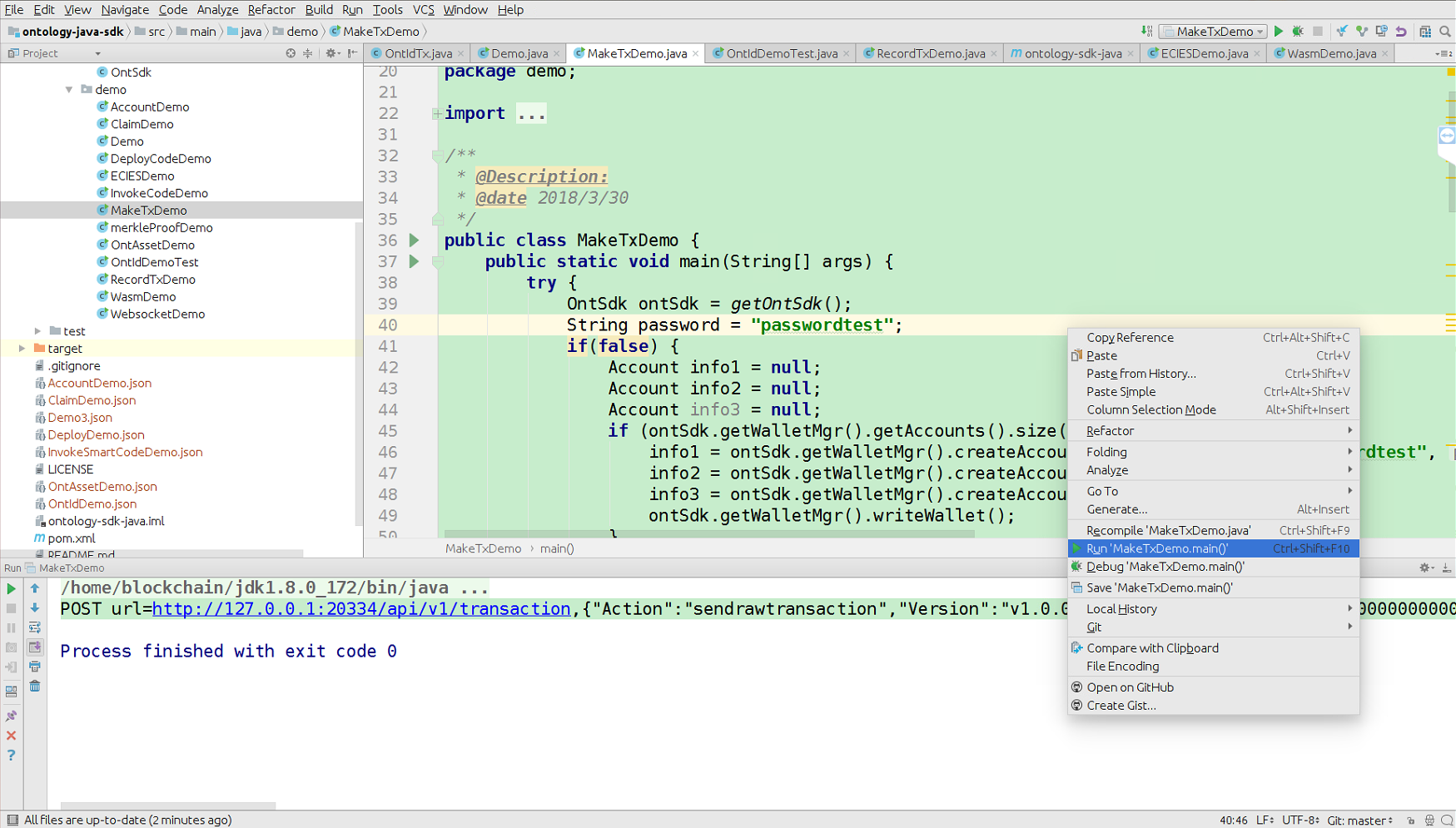Toggle Pin Tab pushpin in the Run panel

(x=12, y=716)
